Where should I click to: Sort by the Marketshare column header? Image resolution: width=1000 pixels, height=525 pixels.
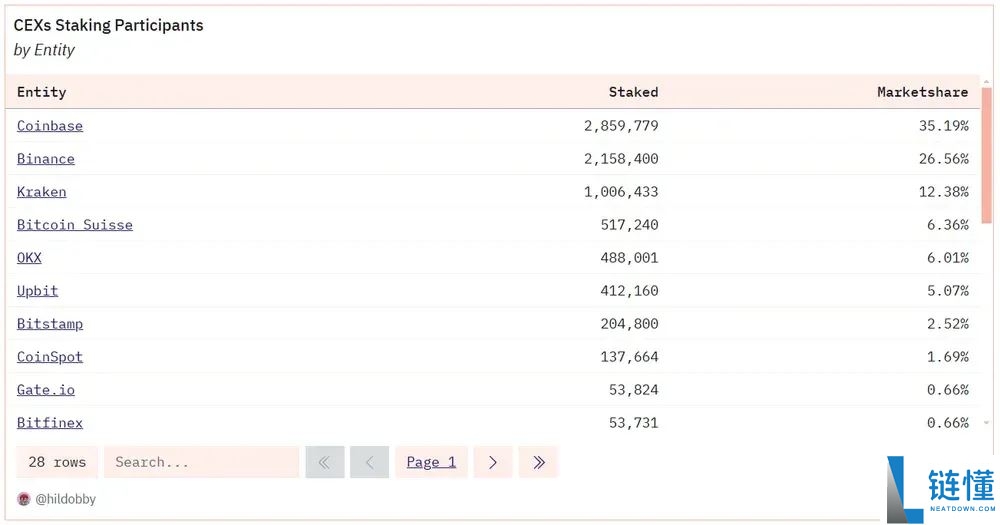[x=922, y=92]
